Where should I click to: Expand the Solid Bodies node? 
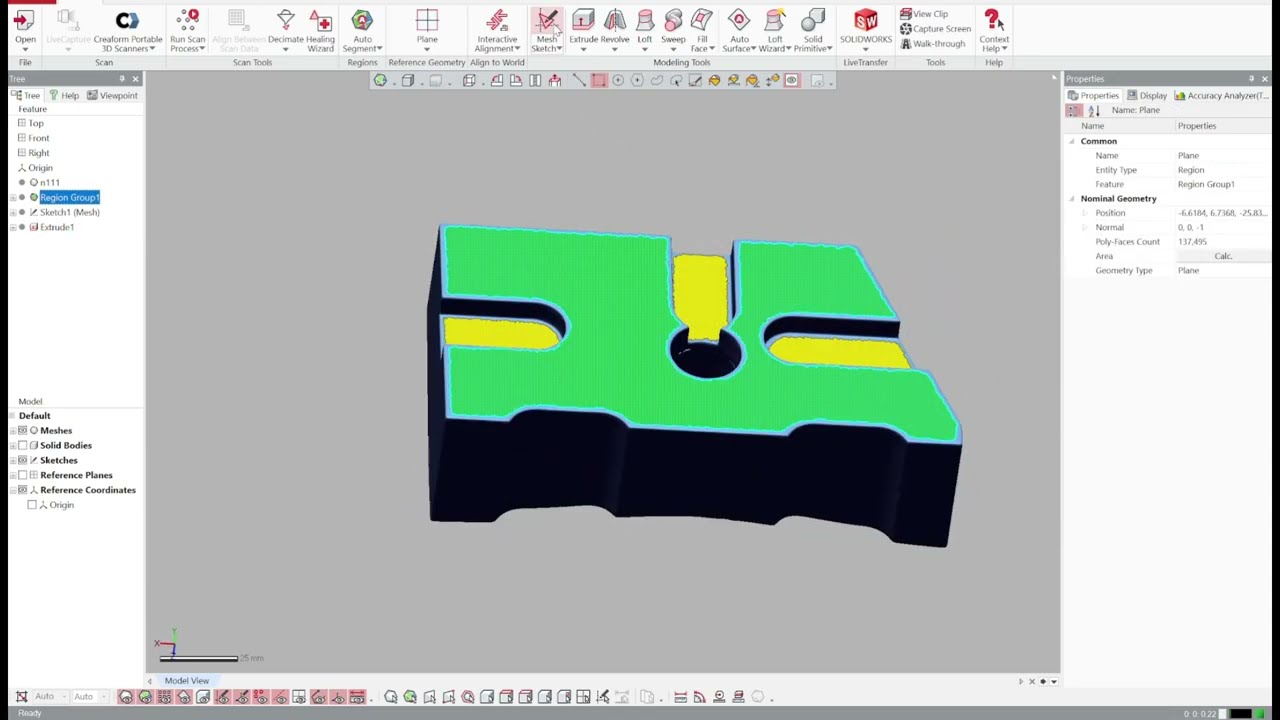click(x=12, y=446)
